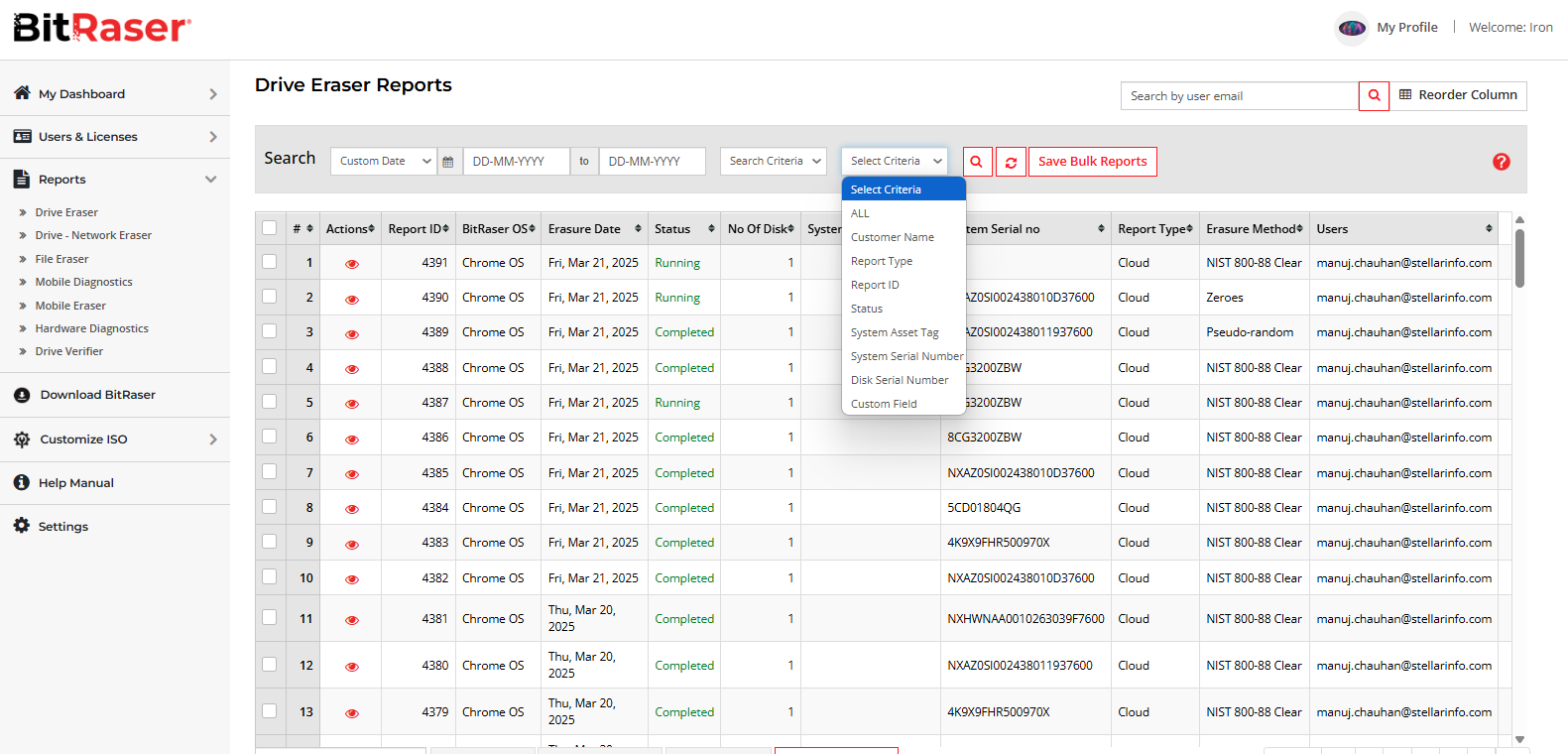Check the box for row 2
The height and width of the screenshot is (754, 1568).
pos(270,296)
